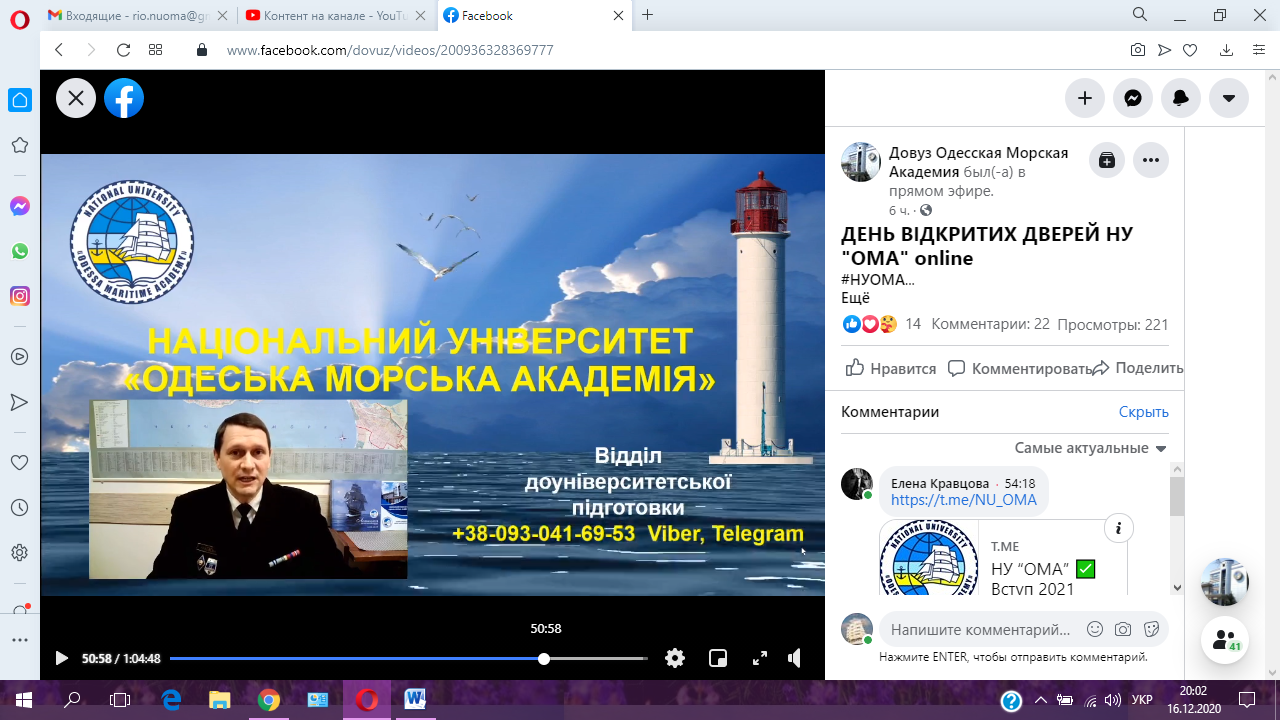This screenshot has width=1280, height=720.
Task: Open Facebook Messenger panel
Action: click(1133, 98)
